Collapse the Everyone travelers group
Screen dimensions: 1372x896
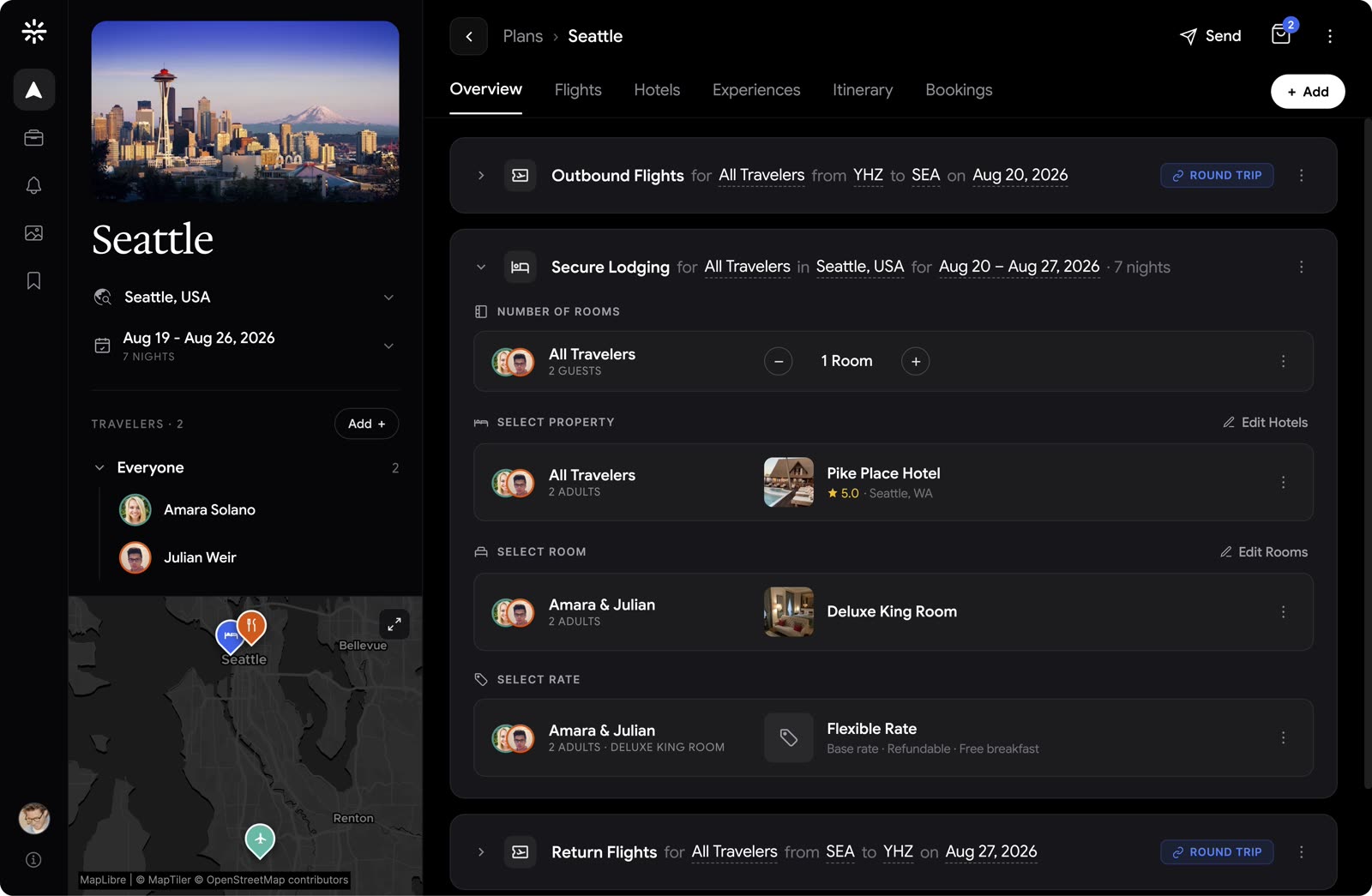(x=99, y=467)
